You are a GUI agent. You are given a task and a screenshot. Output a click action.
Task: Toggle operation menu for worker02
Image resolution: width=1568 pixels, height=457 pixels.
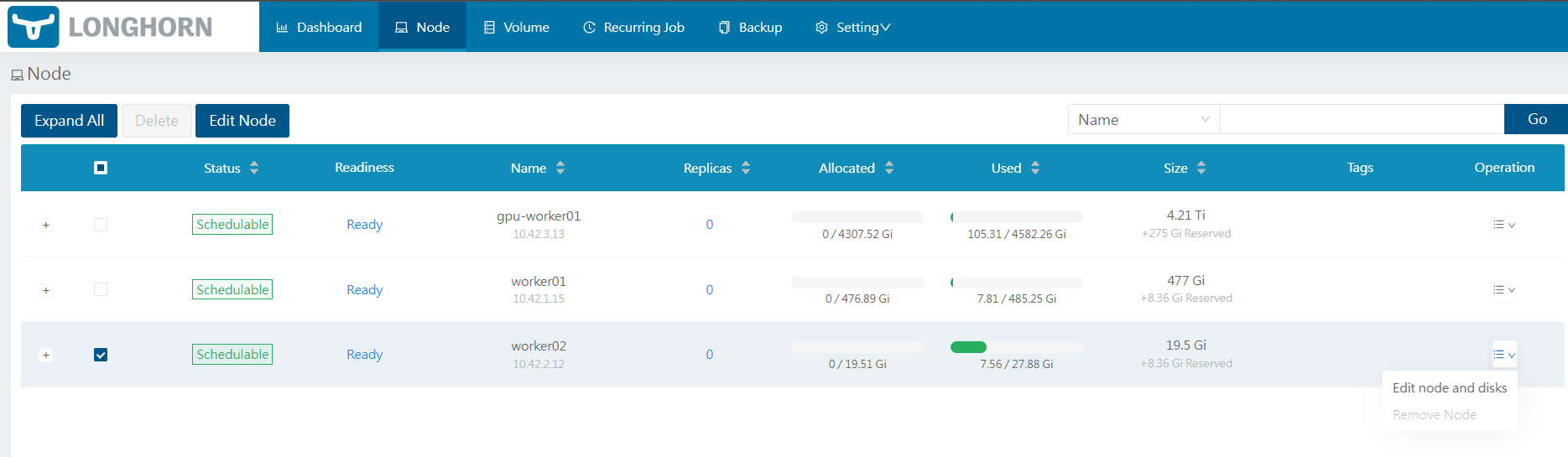[1504, 355]
